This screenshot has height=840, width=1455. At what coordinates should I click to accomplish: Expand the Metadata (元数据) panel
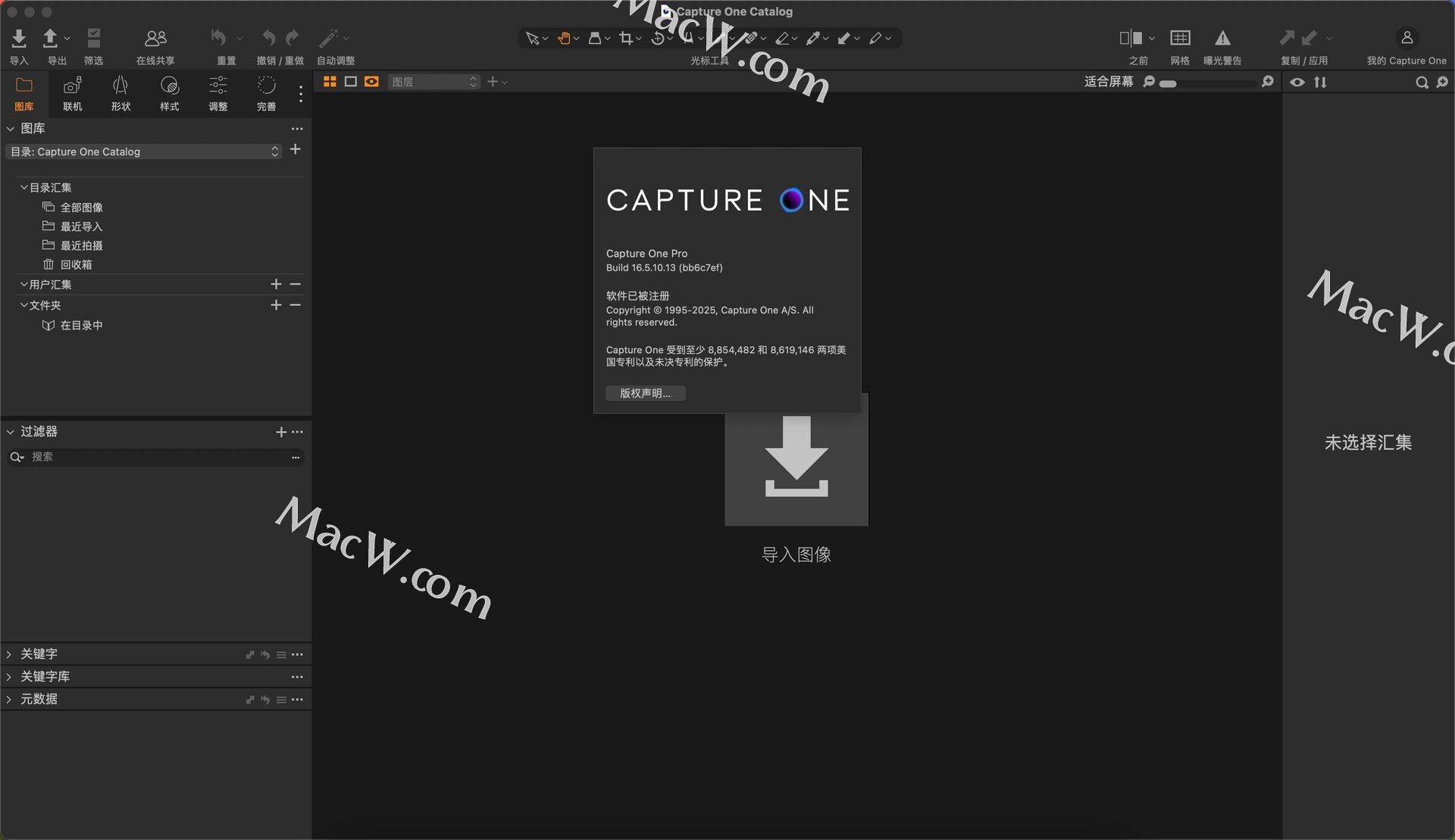pyautogui.click(x=9, y=699)
